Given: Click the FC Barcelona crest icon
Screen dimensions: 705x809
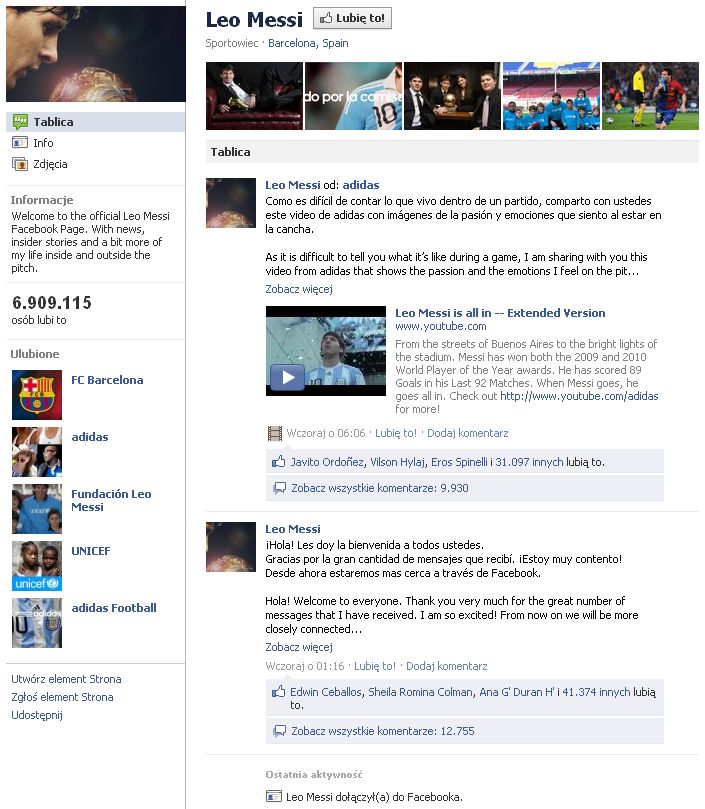Looking at the screenshot, I should [x=37, y=395].
